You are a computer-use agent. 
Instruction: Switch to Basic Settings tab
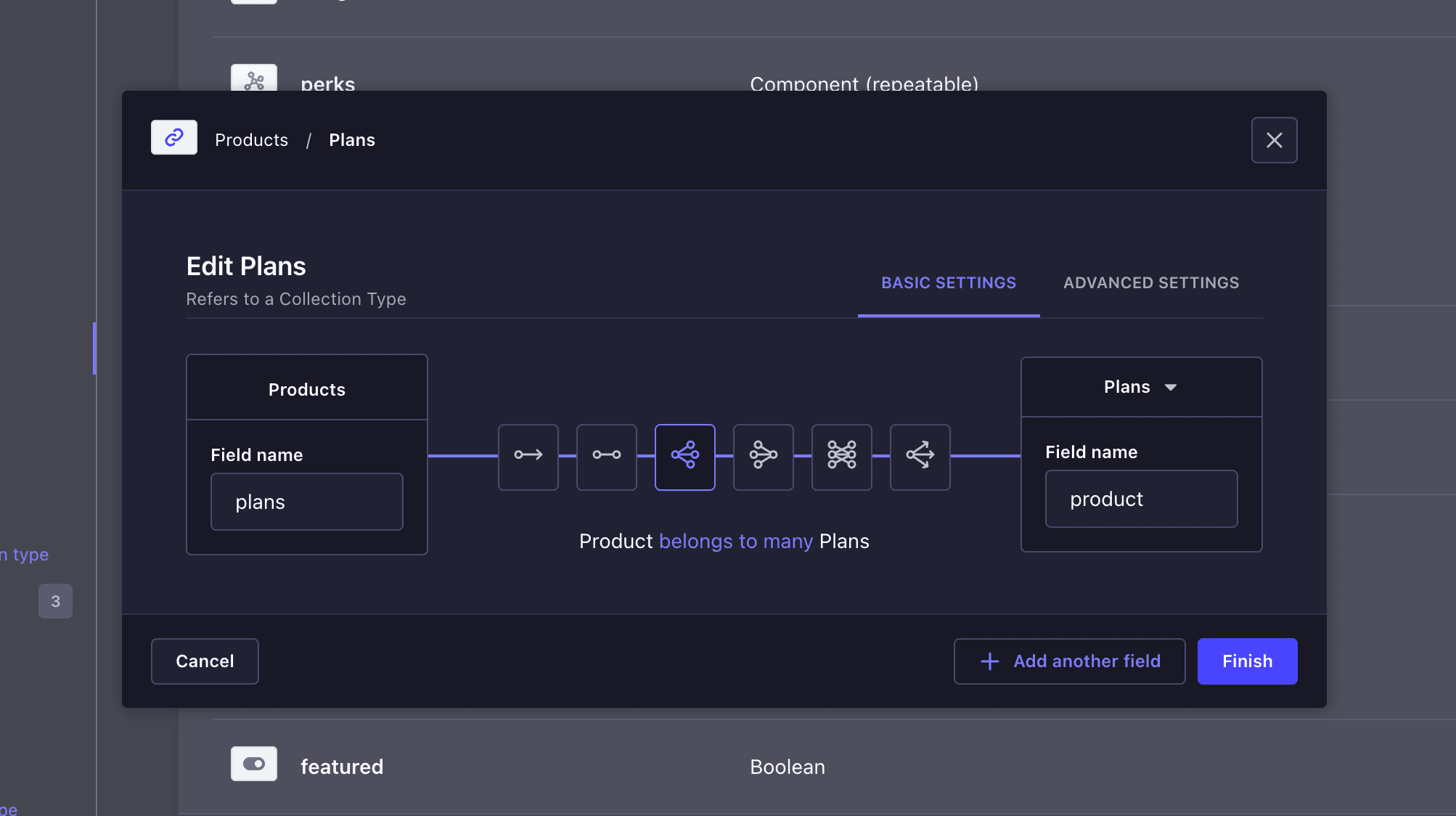pos(949,283)
